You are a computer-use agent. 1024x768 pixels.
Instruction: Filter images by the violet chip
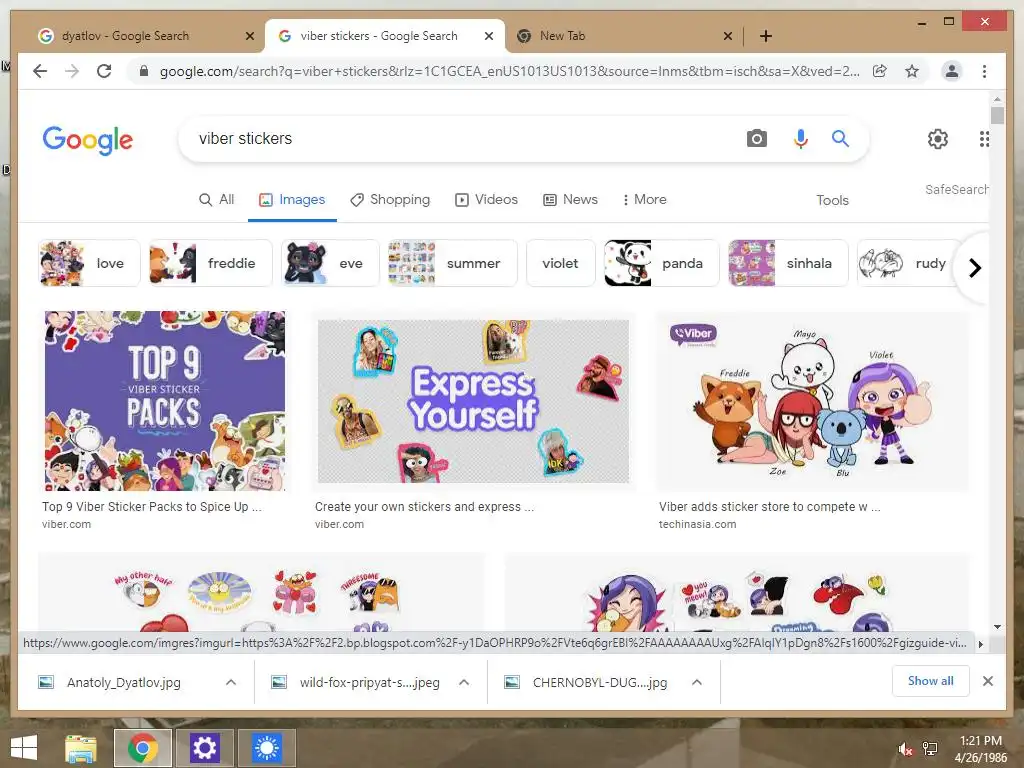(x=560, y=263)
